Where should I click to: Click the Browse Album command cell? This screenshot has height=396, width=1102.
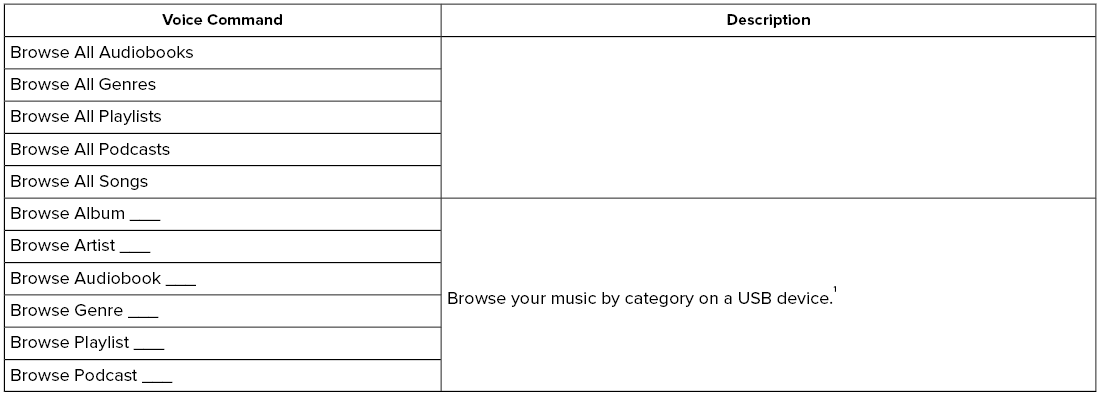click(x=222, y=214)
